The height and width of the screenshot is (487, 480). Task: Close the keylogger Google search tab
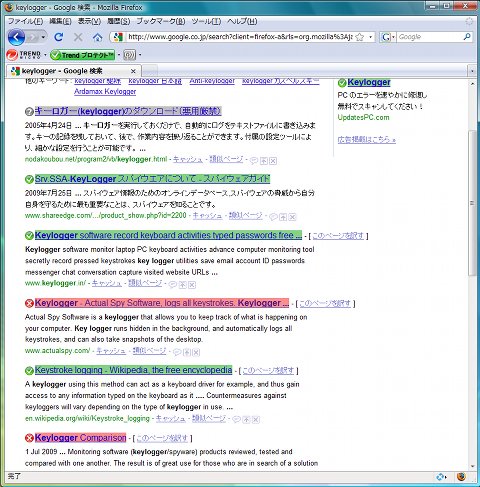(133, 71)
